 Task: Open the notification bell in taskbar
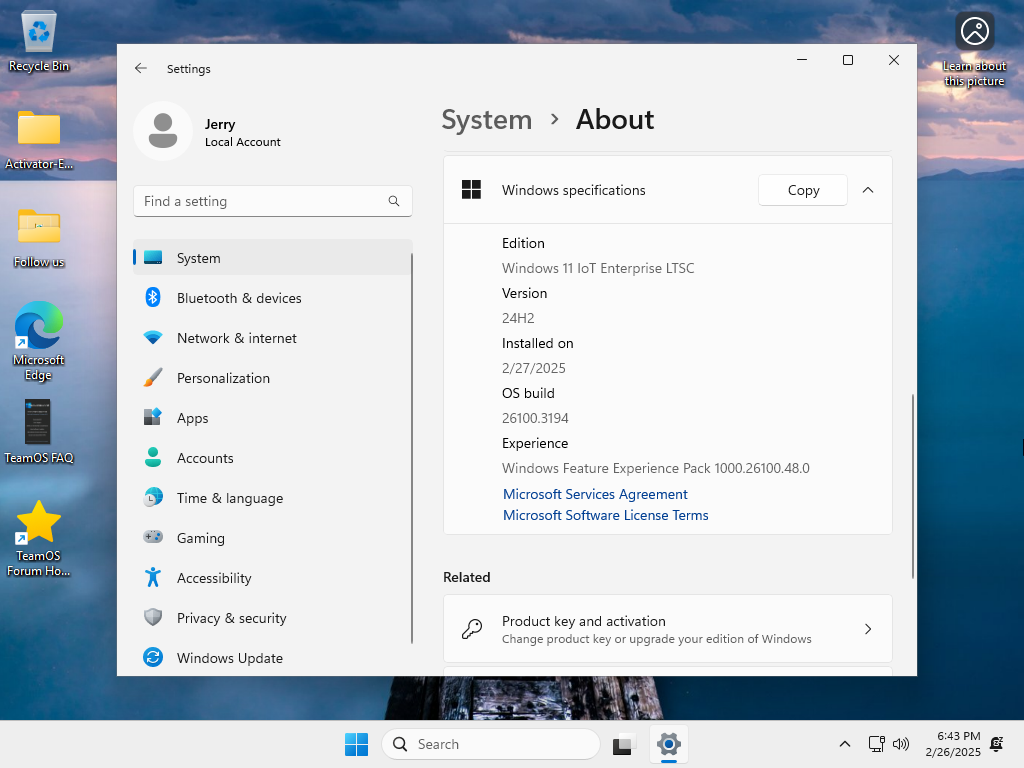[x=997, y=744]
